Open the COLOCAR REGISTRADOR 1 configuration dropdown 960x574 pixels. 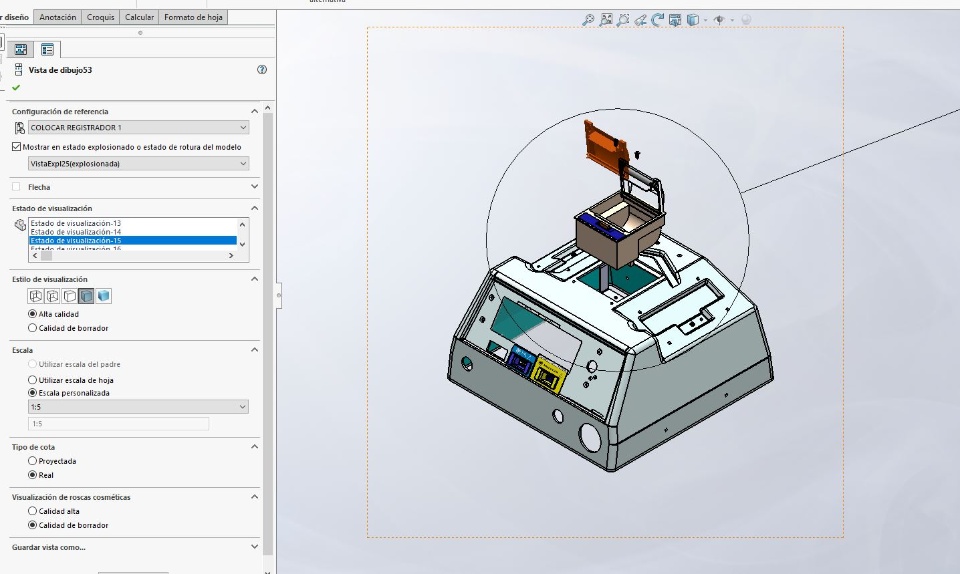tap(138, 127)
